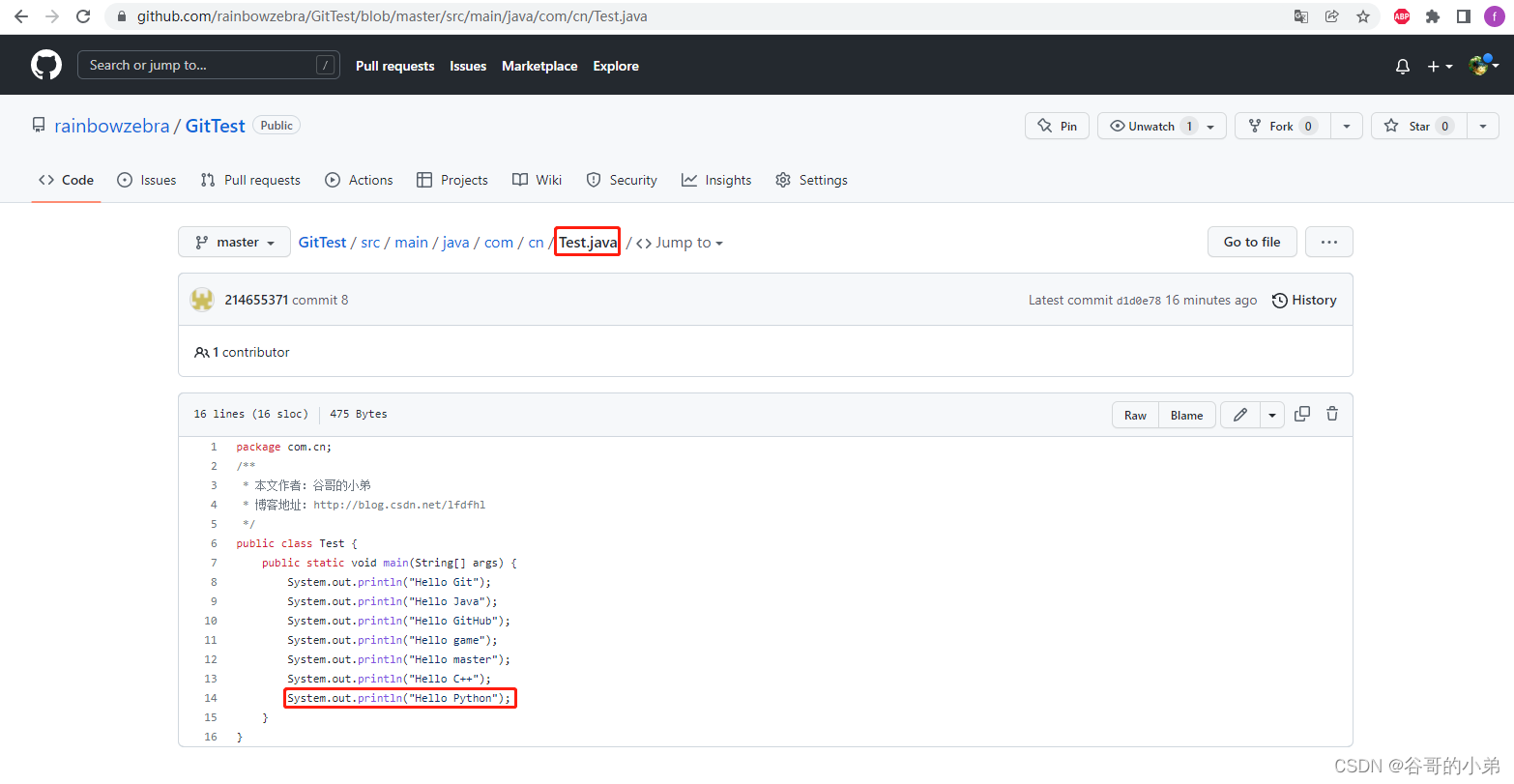The width and height of the screenshot is (1514, 784).
Task: Click the Unwatch button
Action: pos(1162,126)
